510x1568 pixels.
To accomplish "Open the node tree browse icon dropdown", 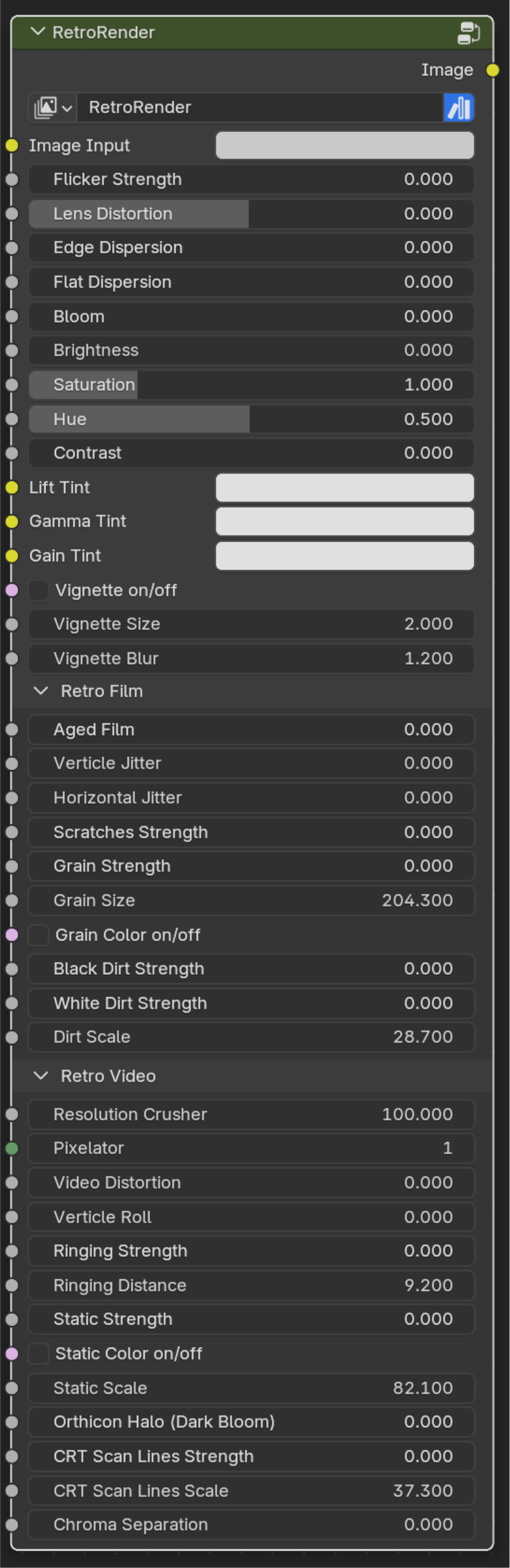I will (x=53, y=108).
